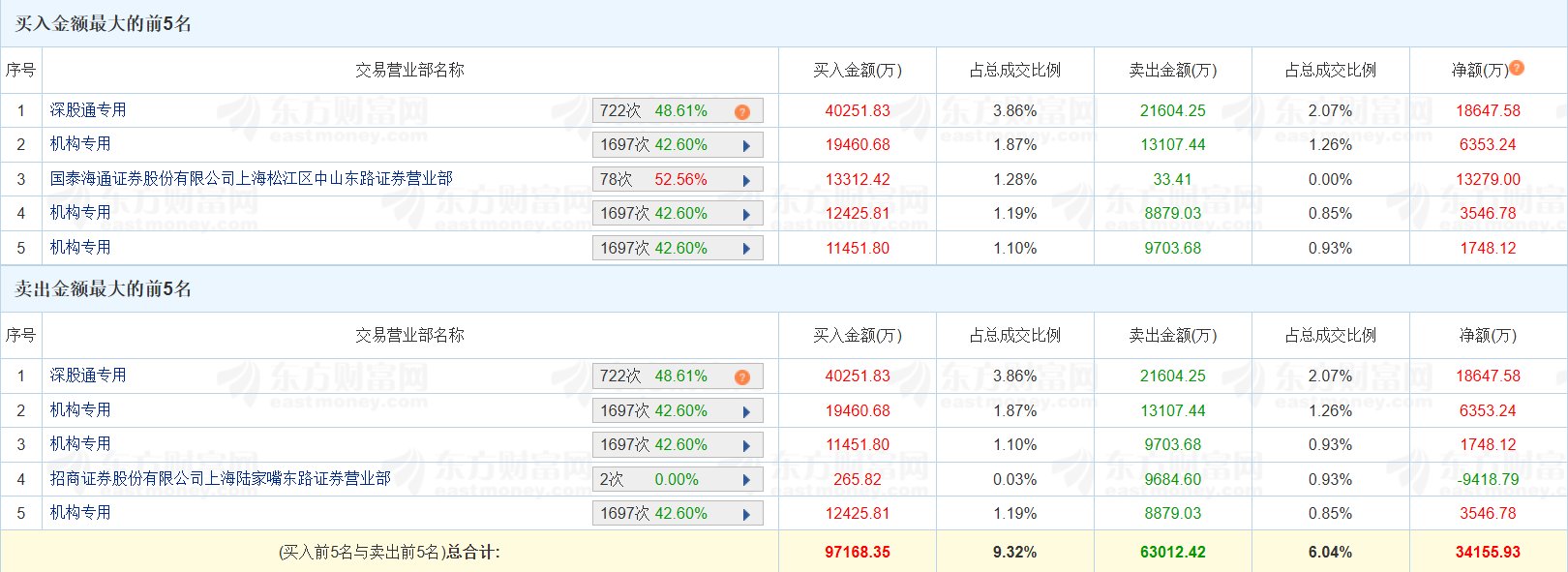Click 深股通专用 link in sell table
1568x572 pixels.
tap(88, 376)
